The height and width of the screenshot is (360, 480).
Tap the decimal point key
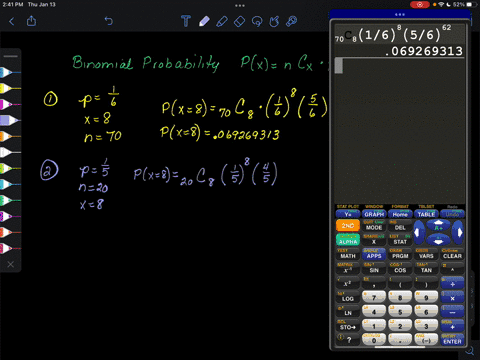(x=400, y=340)
